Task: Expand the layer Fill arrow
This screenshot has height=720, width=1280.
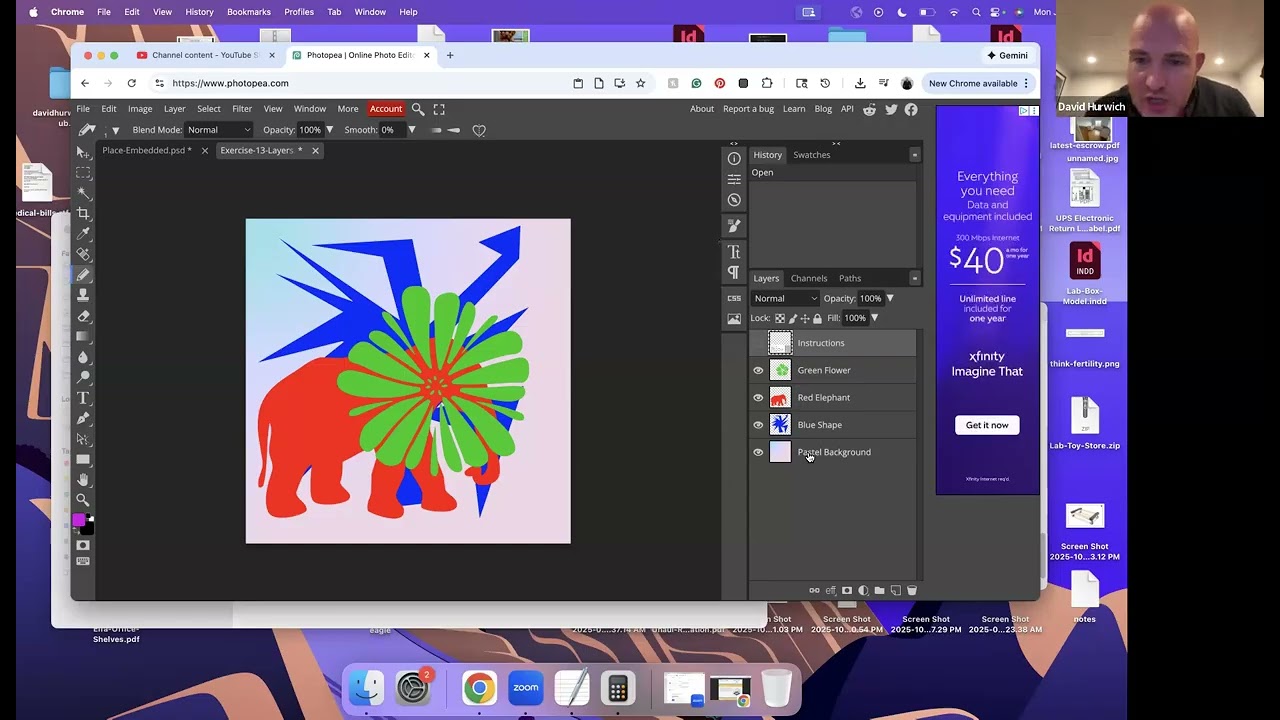Action: point(874,318)
